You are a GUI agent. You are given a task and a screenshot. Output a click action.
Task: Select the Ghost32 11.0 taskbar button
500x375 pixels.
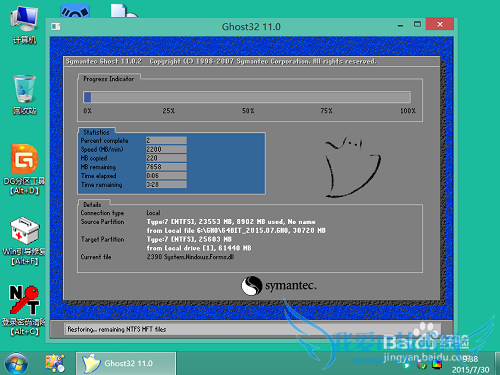pos(126,363)
